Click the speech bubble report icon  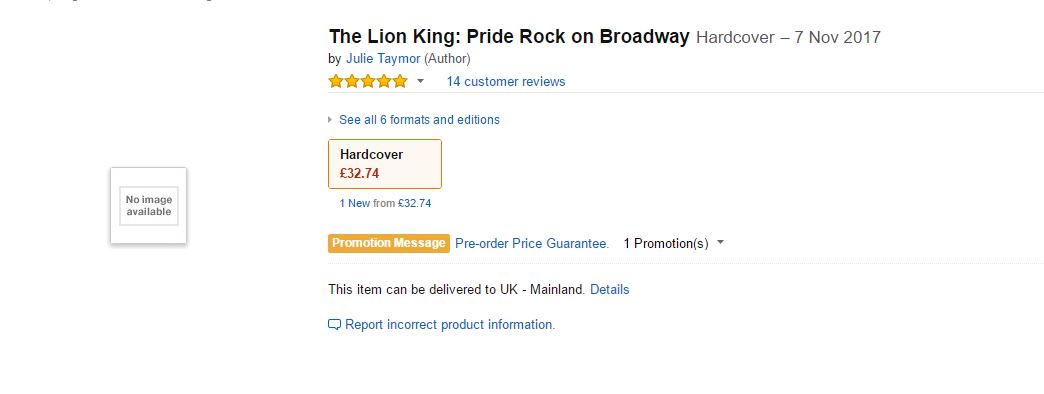click(x=334, y=325)
